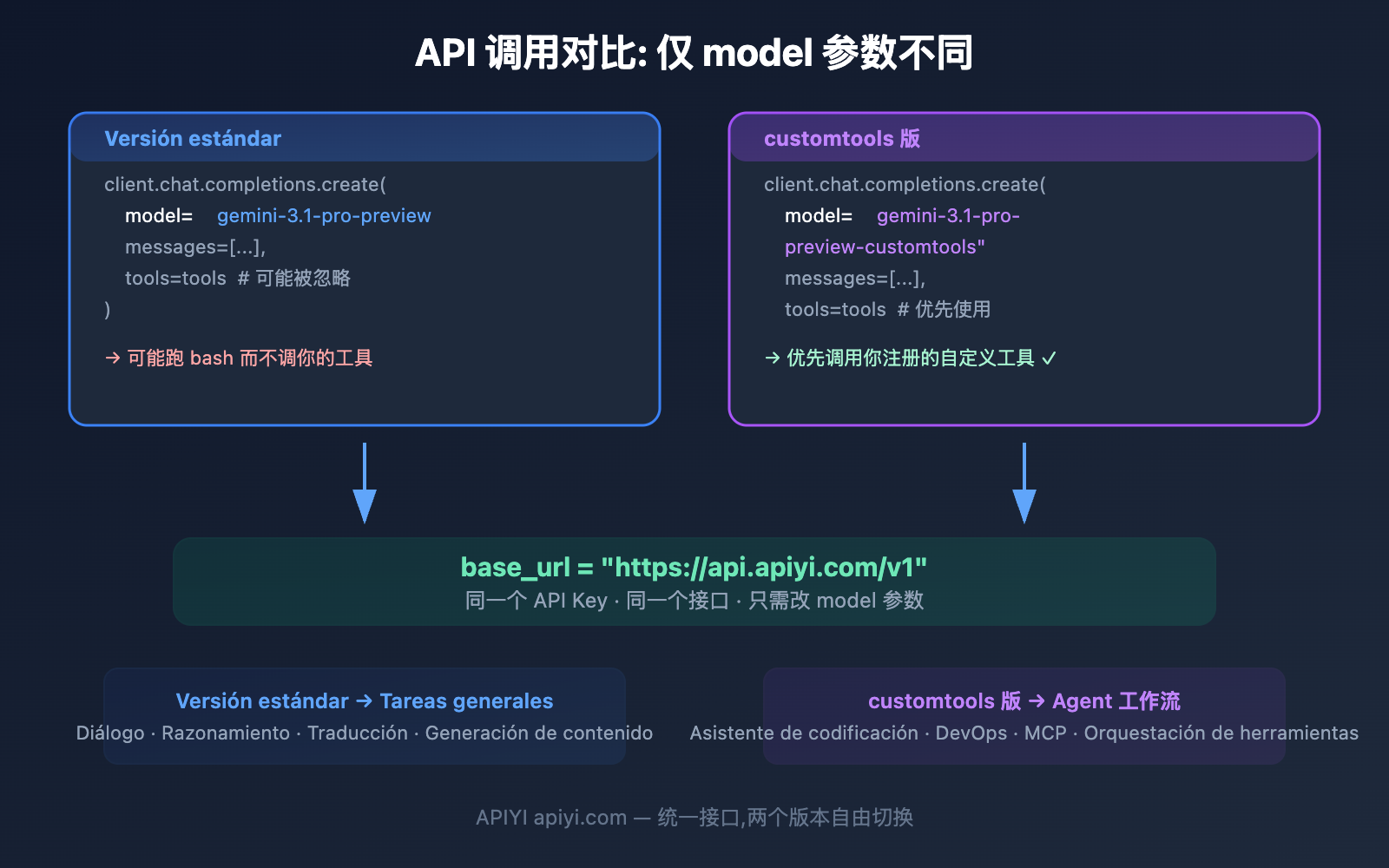Toggle the customtools 版 card header
The image size is (1389, 868).
(1024, 138)
